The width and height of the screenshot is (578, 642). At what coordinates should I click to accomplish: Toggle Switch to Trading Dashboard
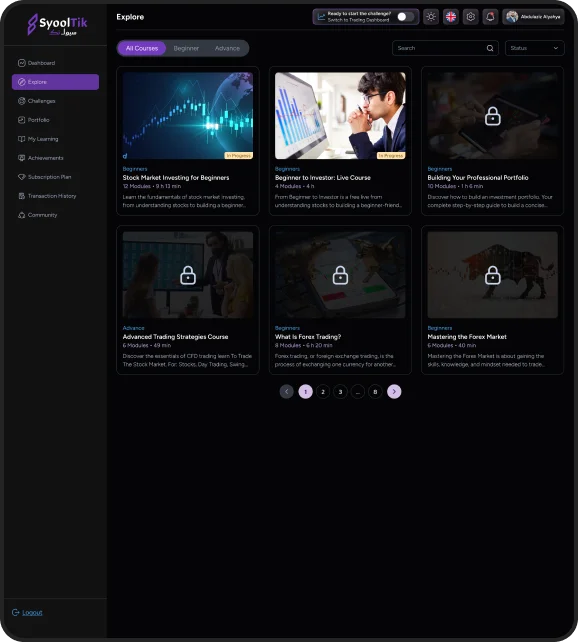coord(406,17)
